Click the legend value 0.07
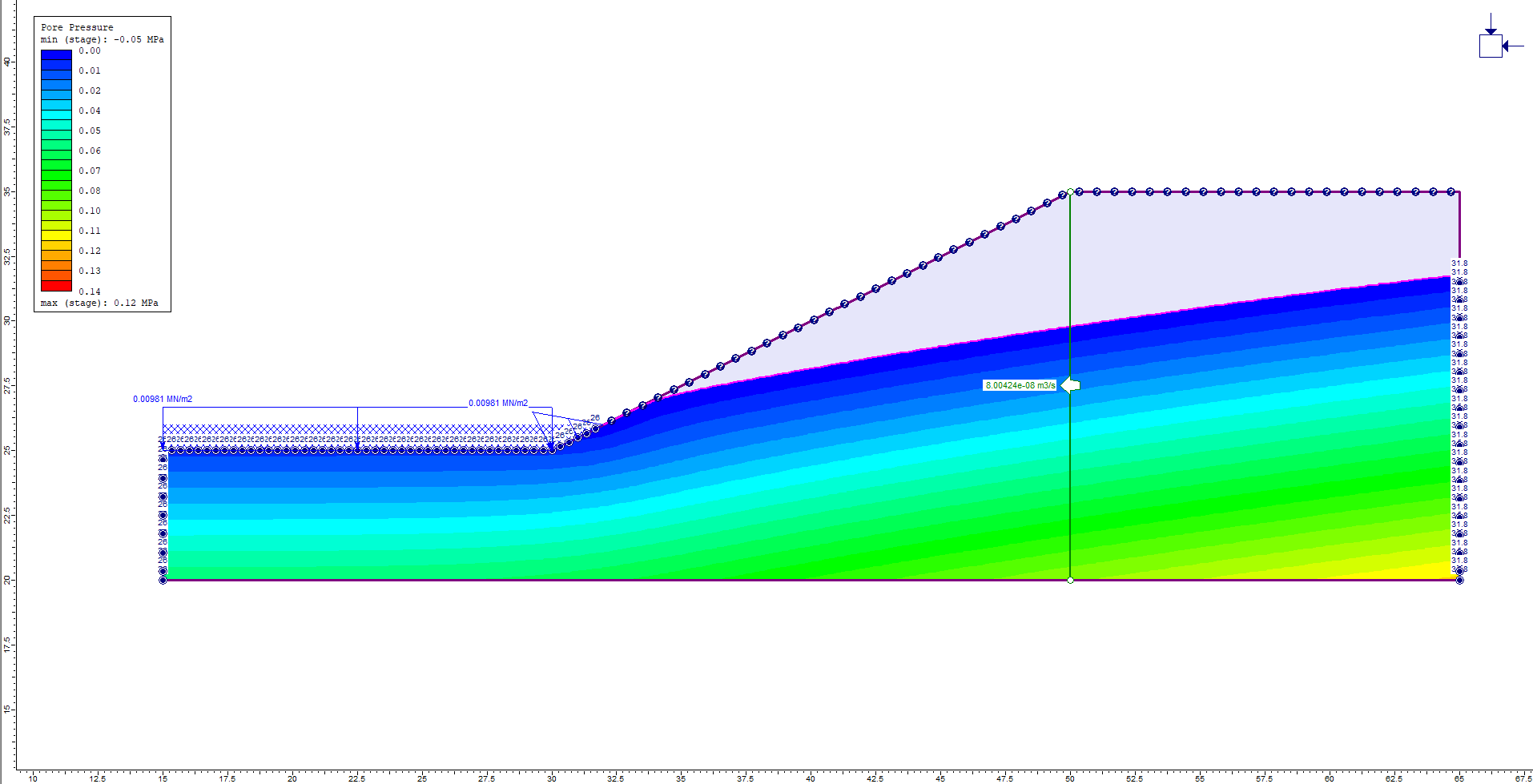Viewport: 1533px width, 784px height. 90,171
